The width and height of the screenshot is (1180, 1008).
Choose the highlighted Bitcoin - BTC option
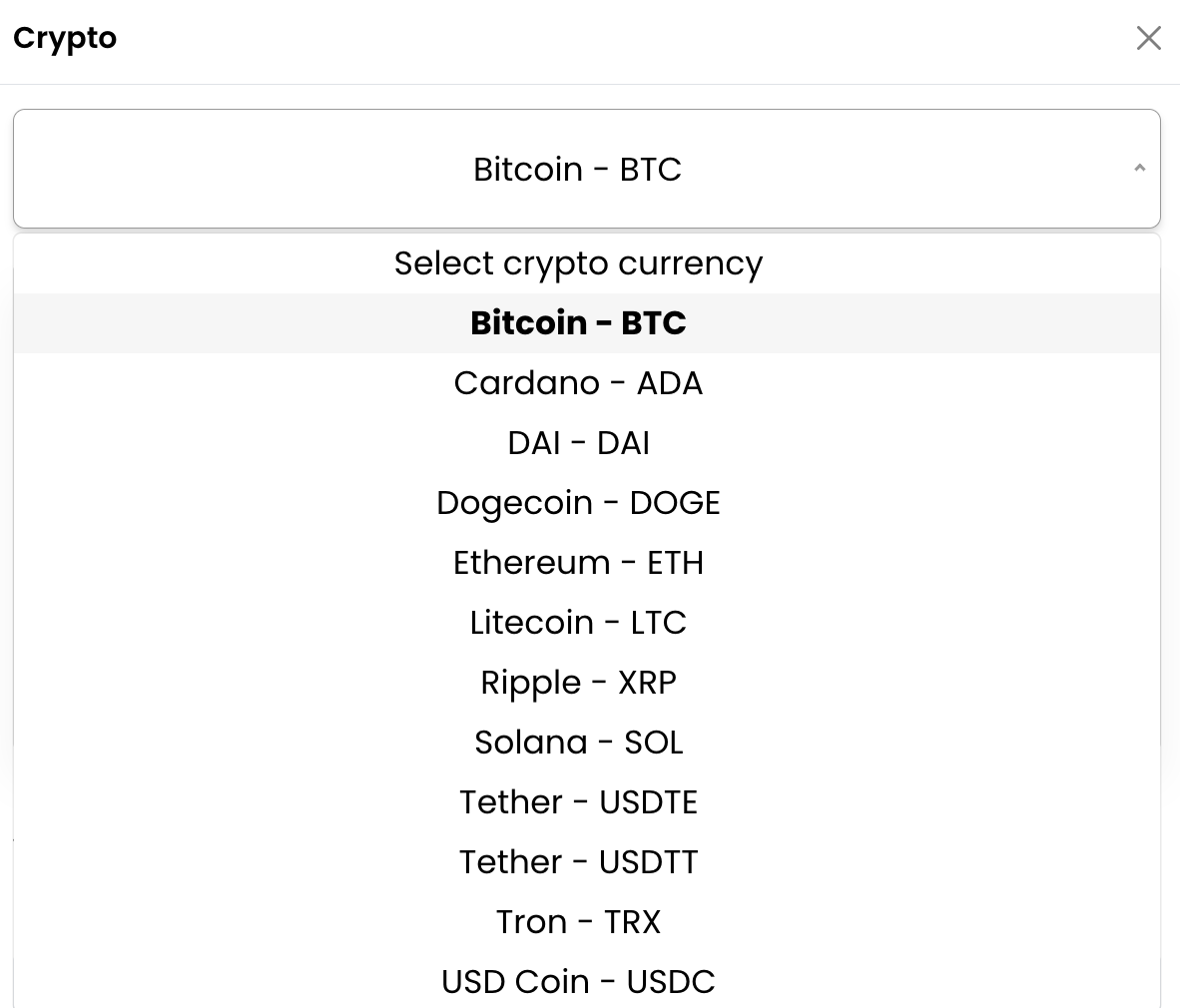tap(578, 323)
